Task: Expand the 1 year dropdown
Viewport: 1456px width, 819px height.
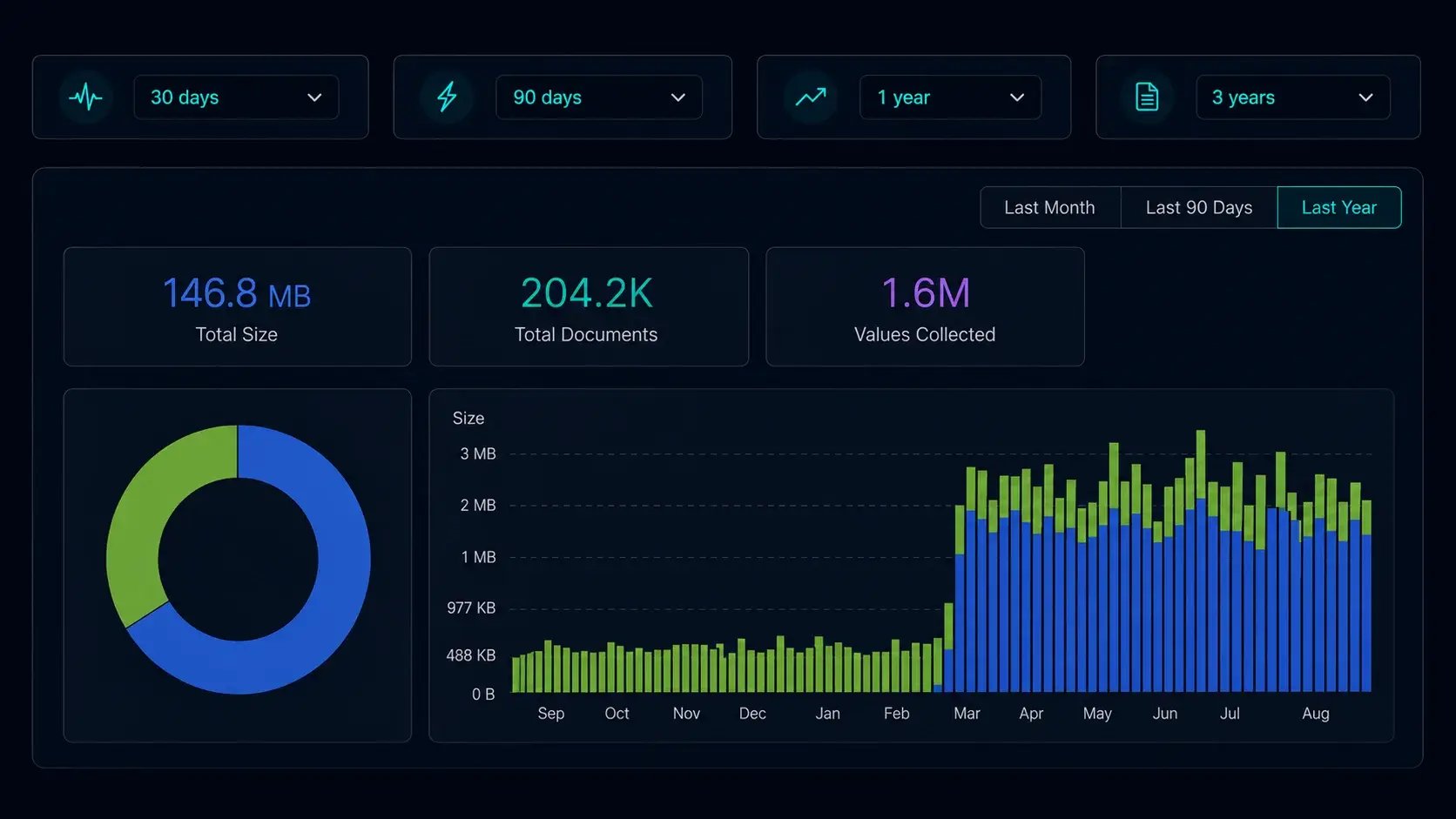Action: coord(950,97)
